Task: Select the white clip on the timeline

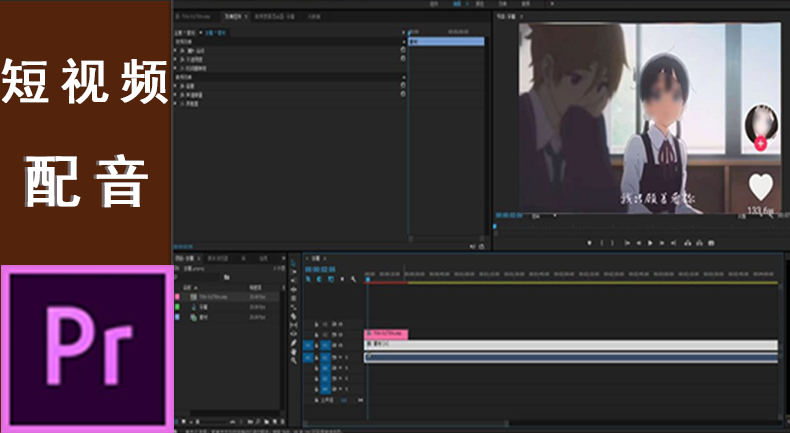Action: pyautogui.click(x=570, y=345)
